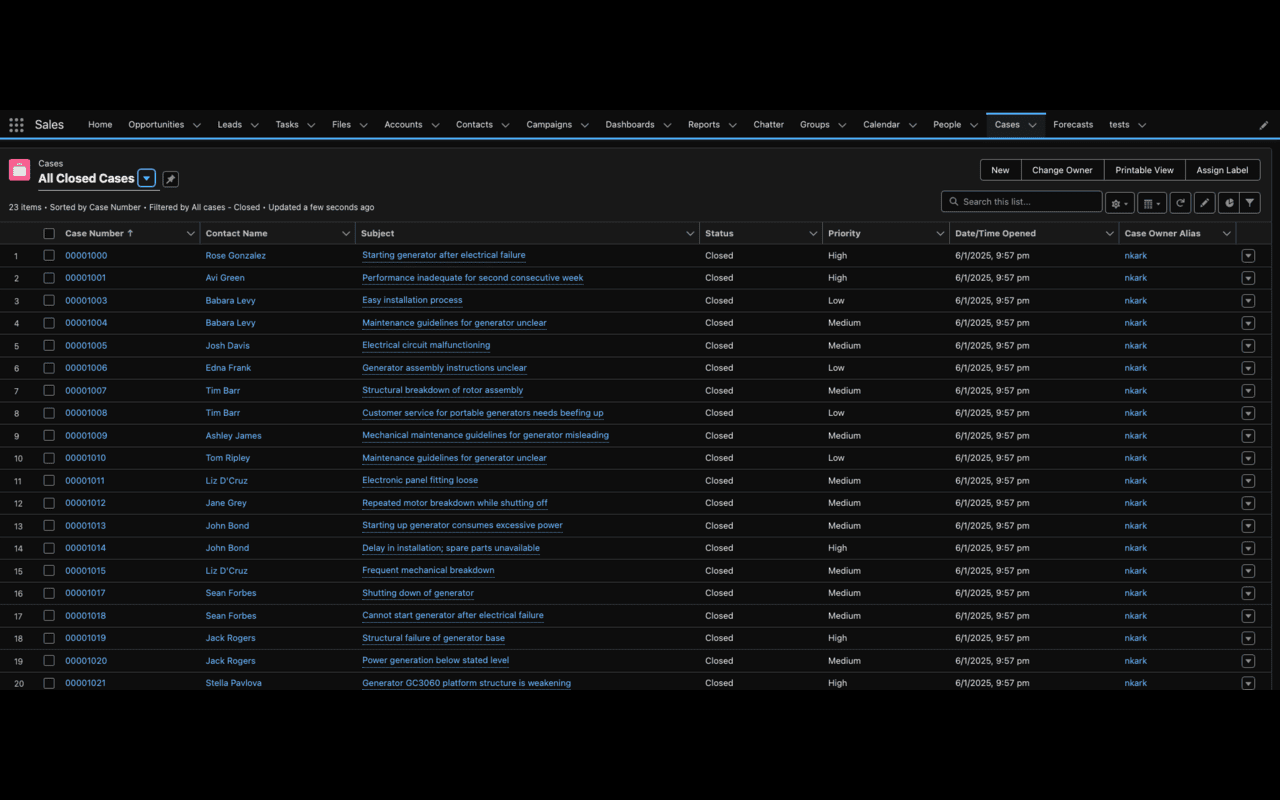The image size is (1280, 800).
Task: Open the filters panel icon
Action: [1250, 202]
